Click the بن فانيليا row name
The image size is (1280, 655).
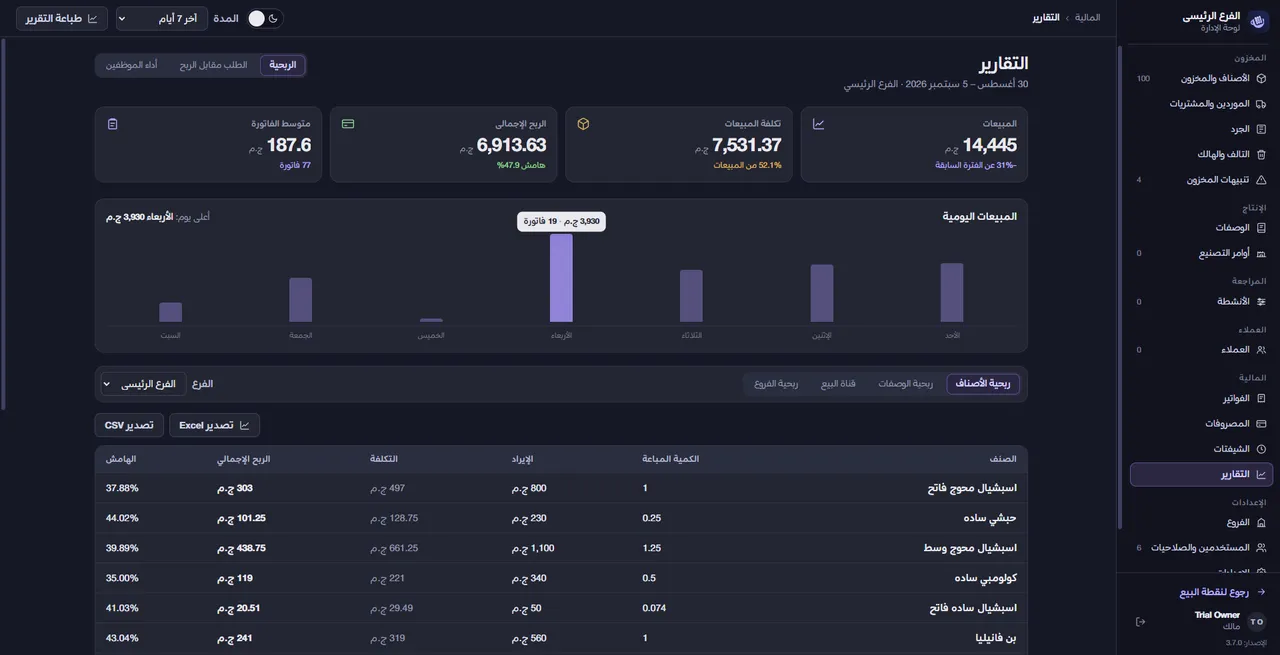(x=996, y=638)
